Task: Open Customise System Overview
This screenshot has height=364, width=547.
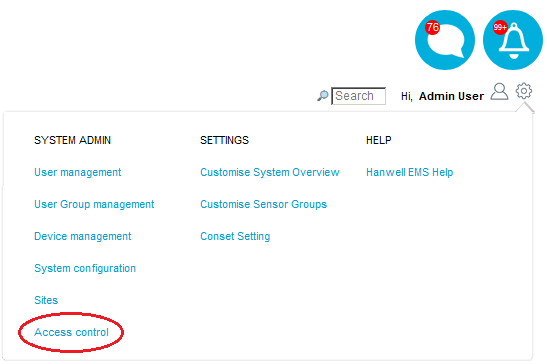Action: coord(270,172)
